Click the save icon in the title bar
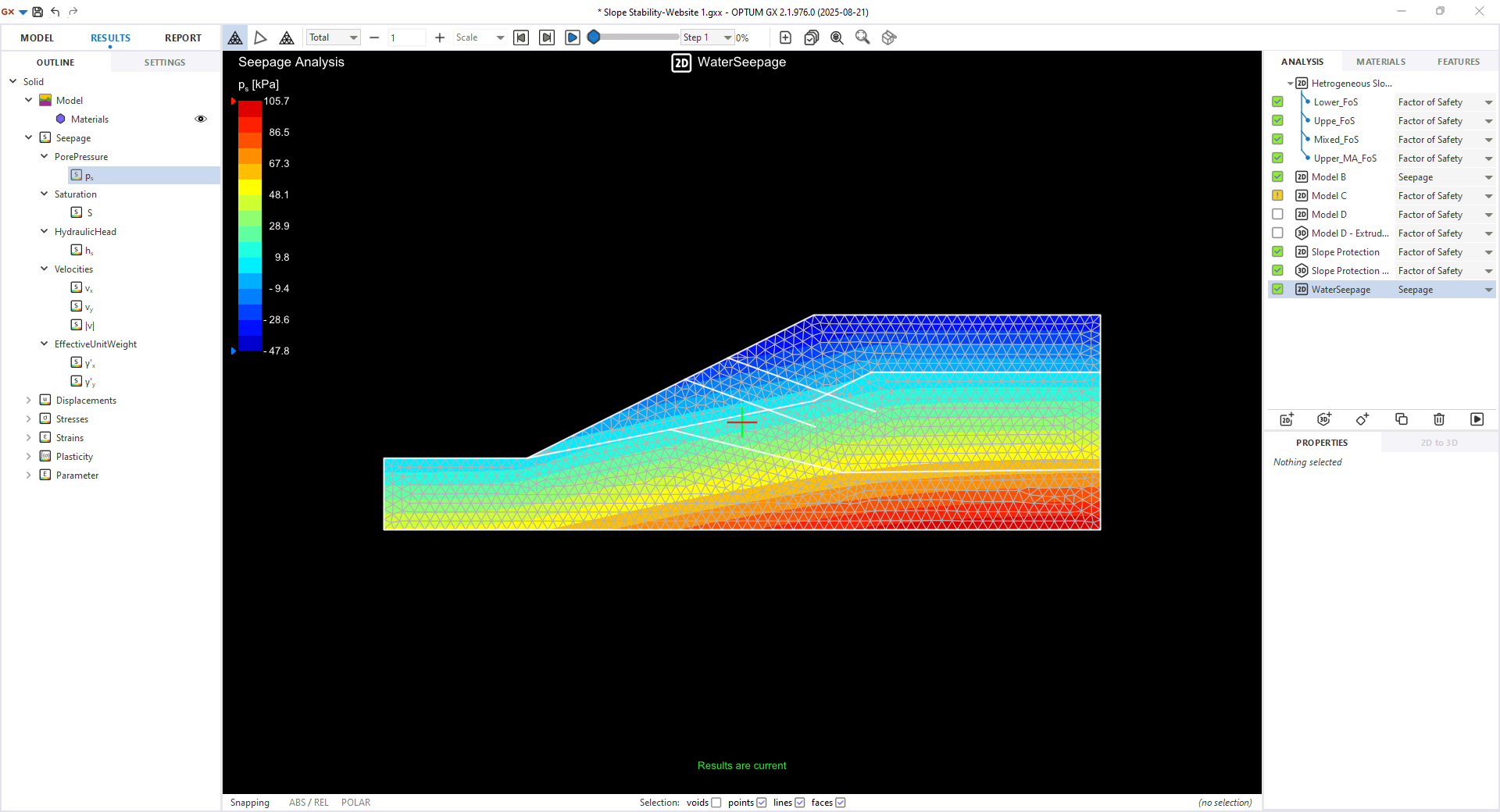Viewport: 1500px width, 812px height. click(x=37, y=12)
